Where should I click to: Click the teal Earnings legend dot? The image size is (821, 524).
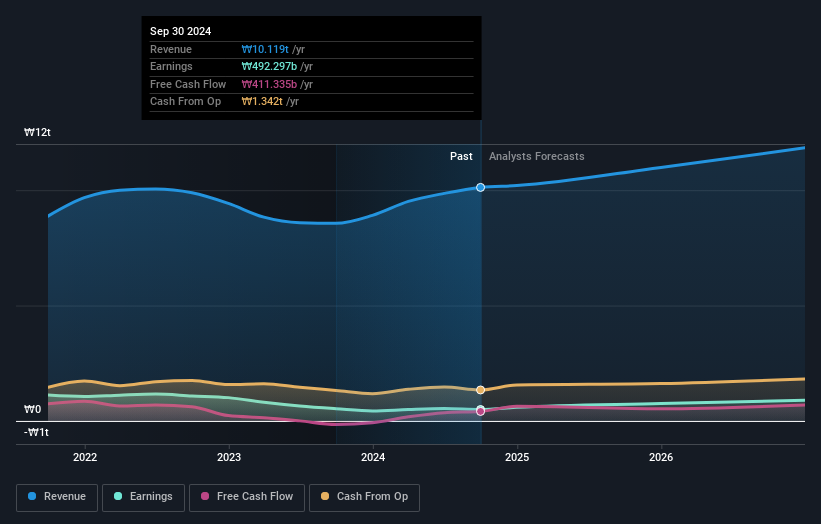pos(118,496)
